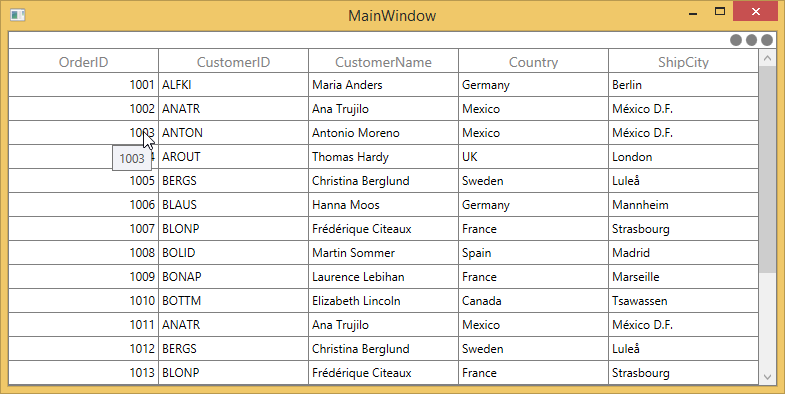
Task: Click the ShipCity column header
Action: tap(683, 62)
